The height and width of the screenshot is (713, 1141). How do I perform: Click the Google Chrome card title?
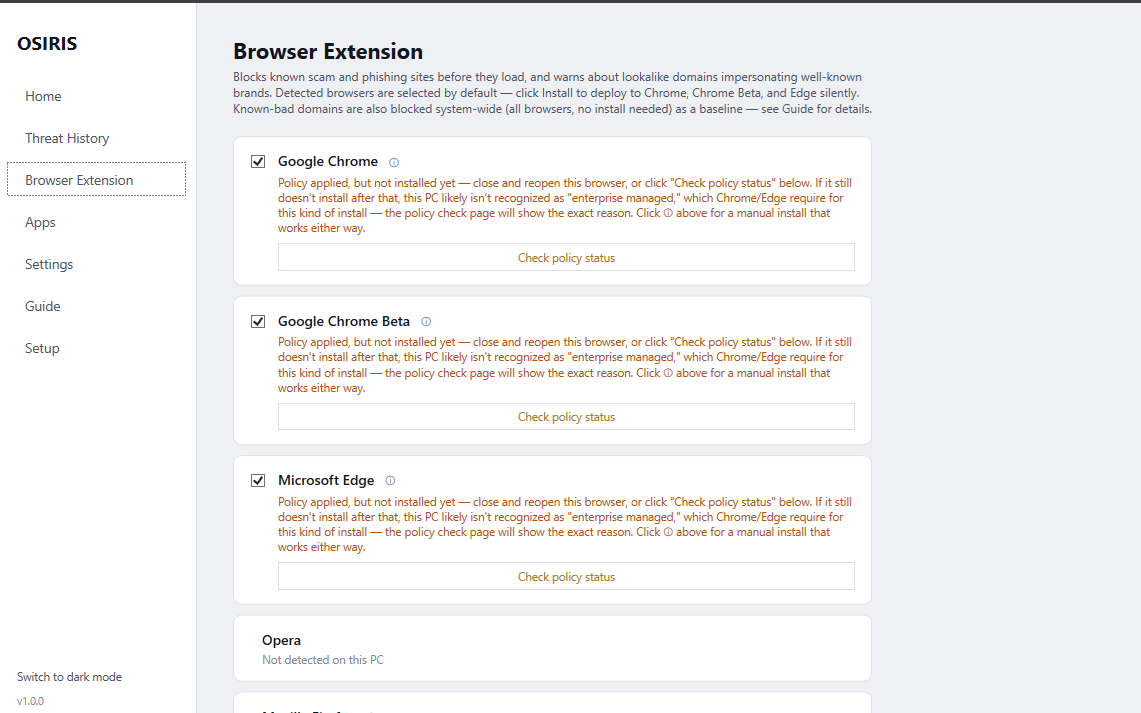click(x=327, y=162)
